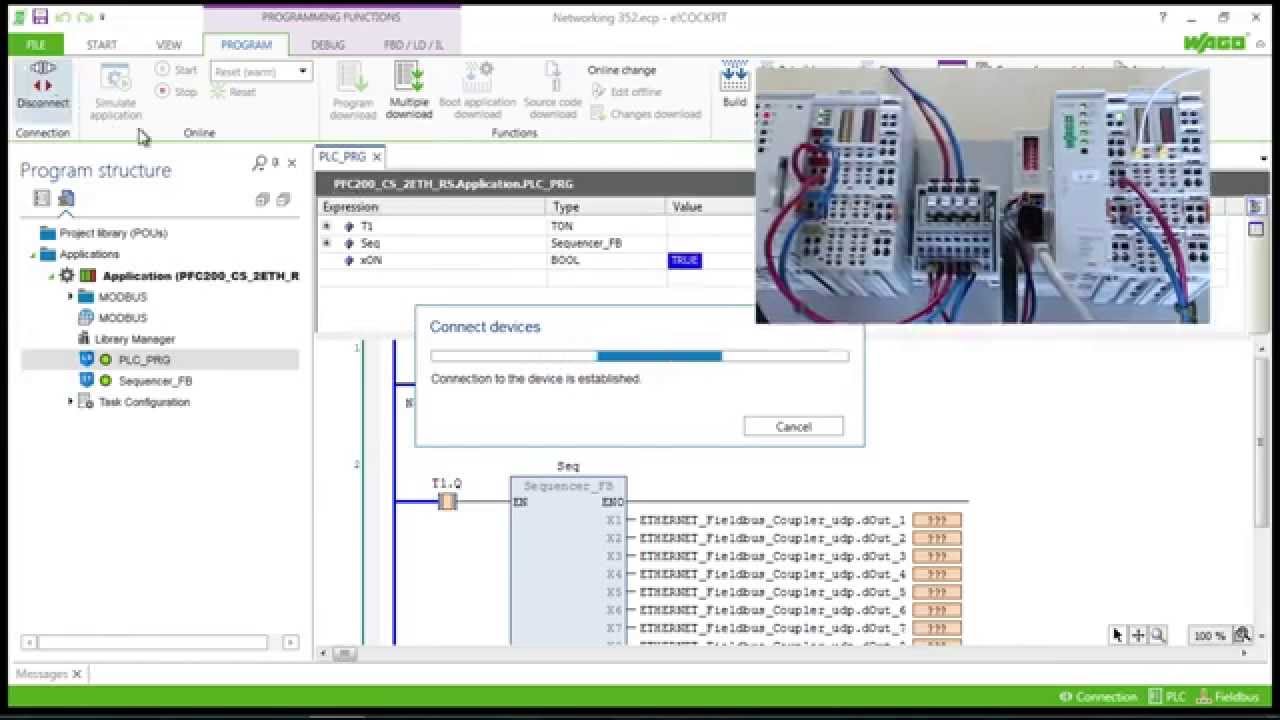This screenshot has width=1280, height=720.
Task: Click the Undo arrow in the quick access bar
Action: (62, 17)
